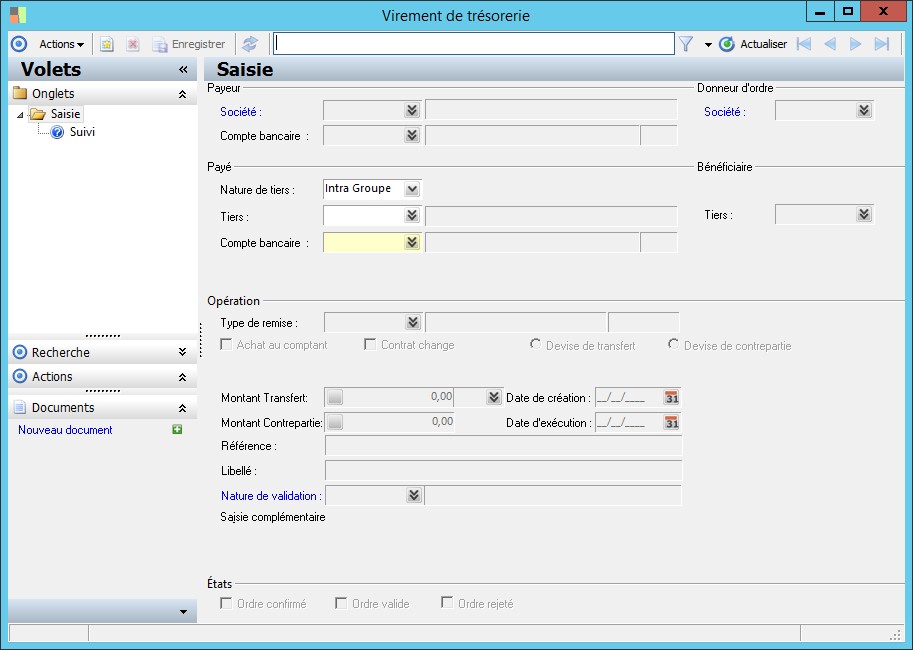
Task: Click the Saisie complémentaire label
Action: pos(273,517)
